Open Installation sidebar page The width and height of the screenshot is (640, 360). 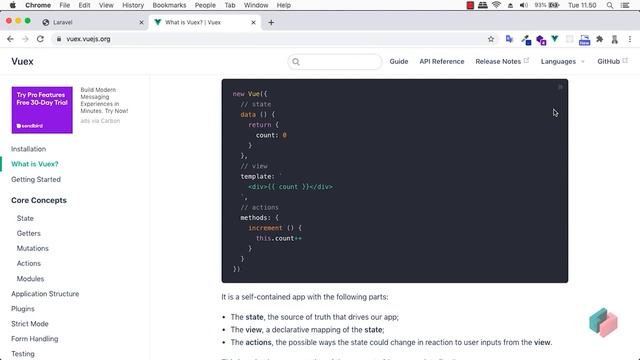[29, 149]
